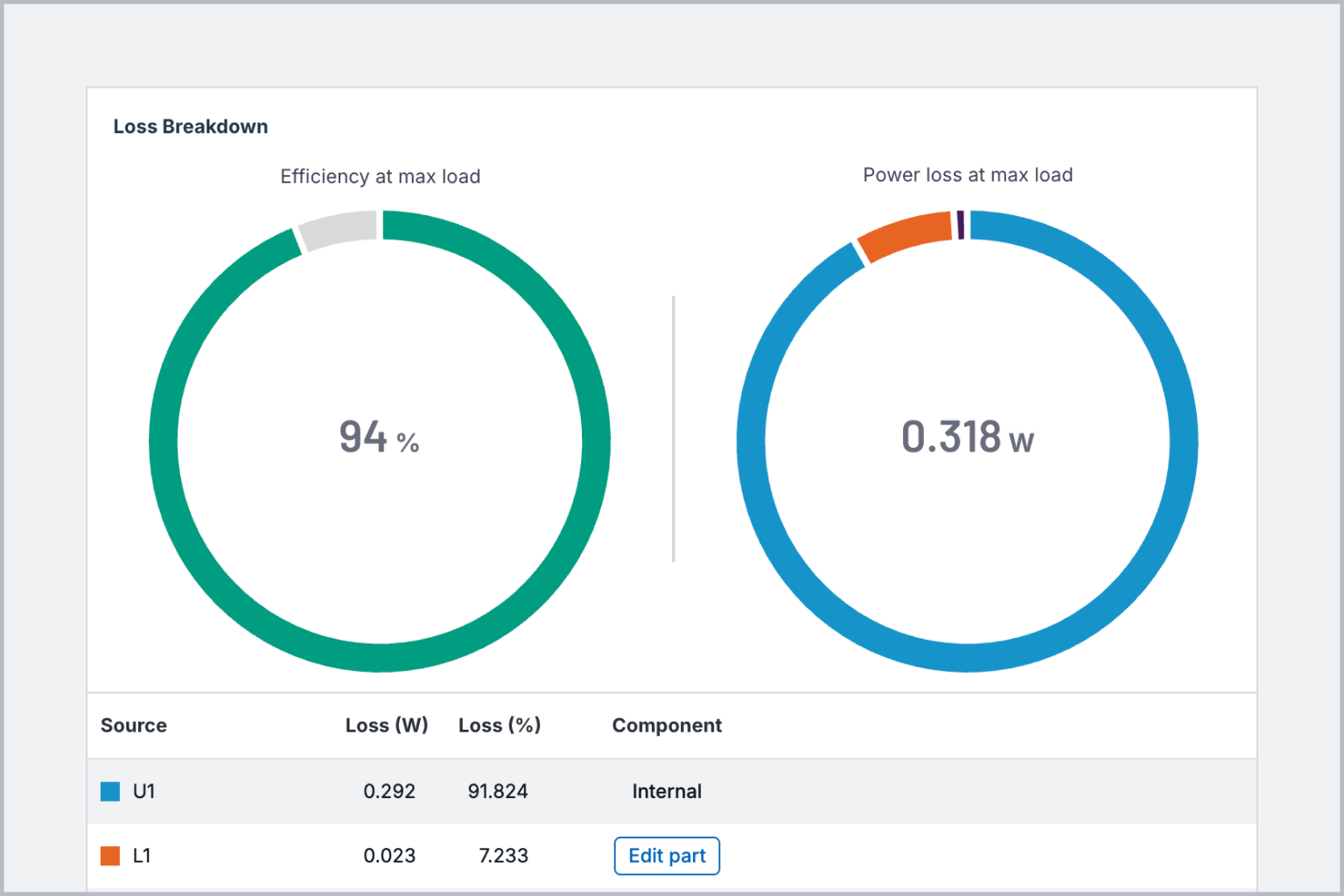The image size is (1344, 896).
Task: Click the Internal label in the U1 row
Action: tap(666, 791)
